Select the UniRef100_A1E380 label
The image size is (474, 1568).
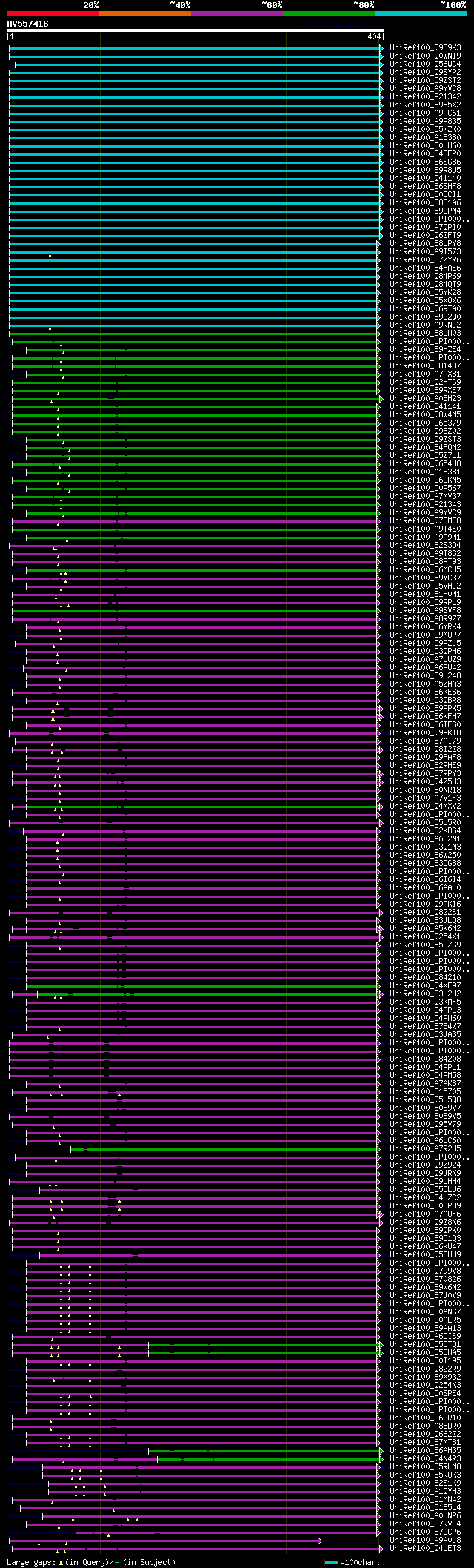(425, 138)
